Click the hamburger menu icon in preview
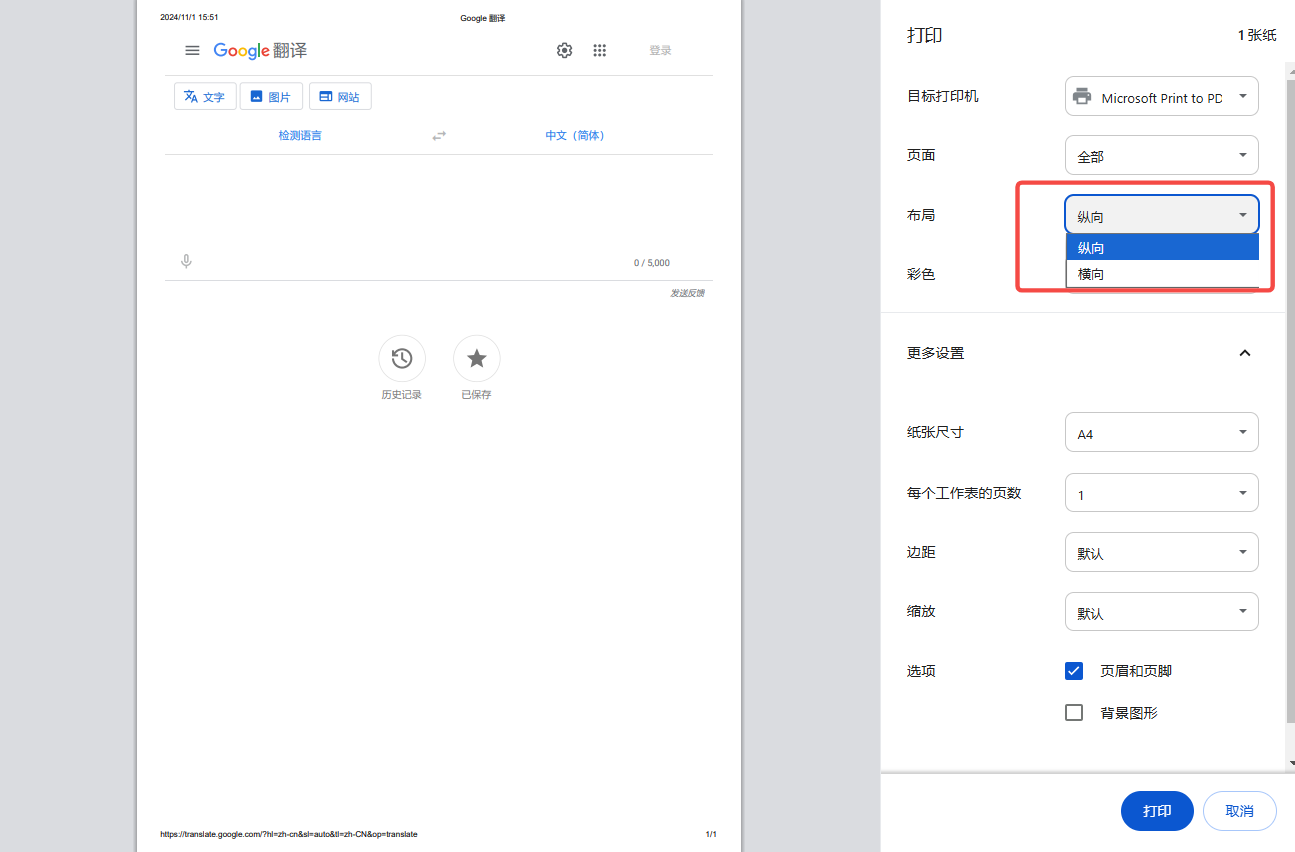This screenshot has width=1295, height=852. tap(192, 51)
